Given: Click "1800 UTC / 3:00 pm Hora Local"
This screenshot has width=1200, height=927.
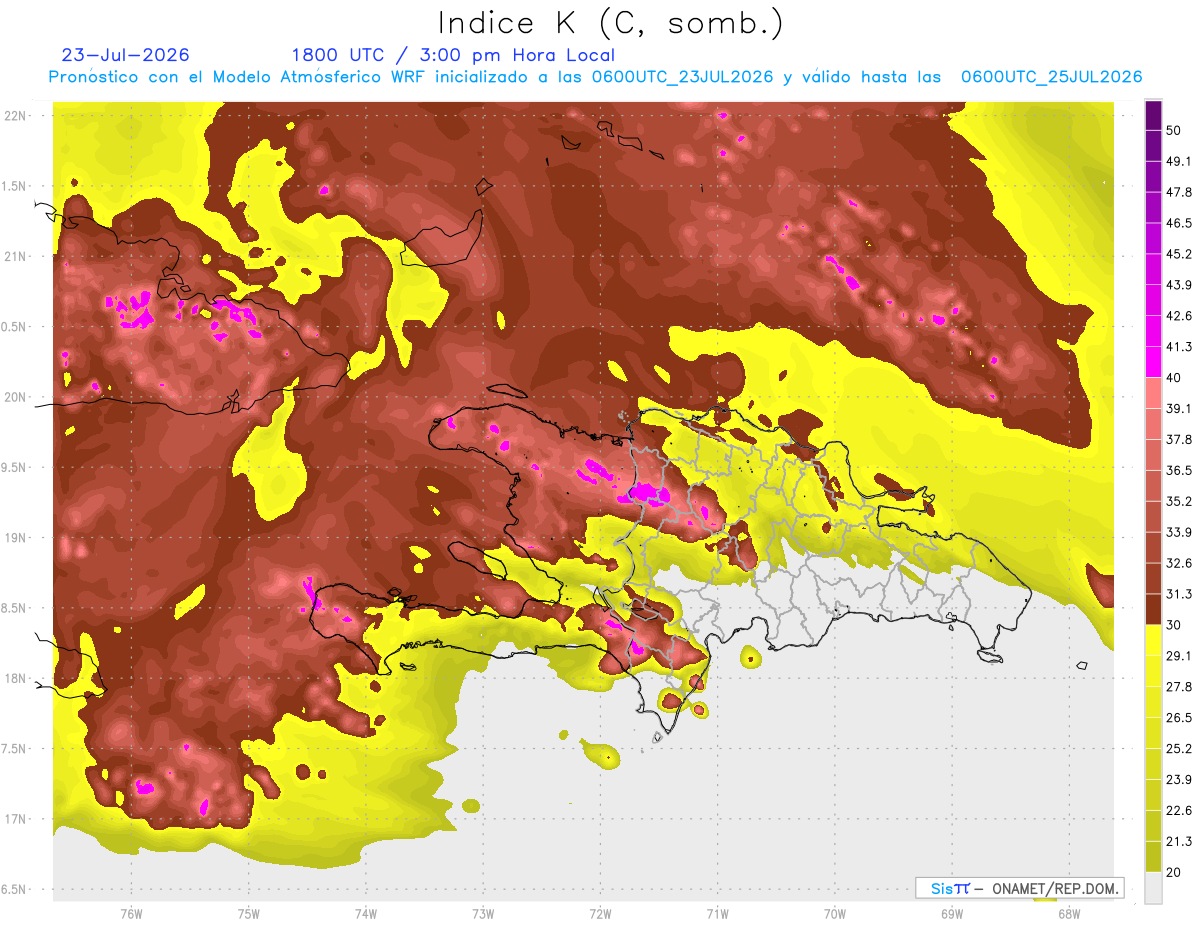Looking at the screenshot, I should (x=453, y=55).
